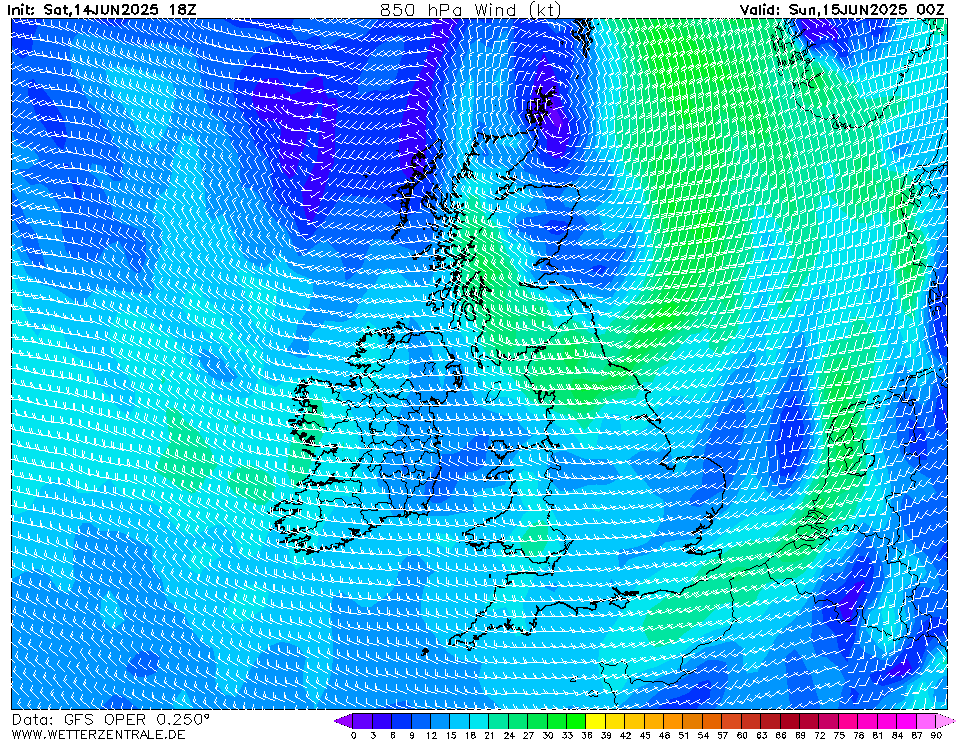
Task: Click the '42' label on the legend
Action: (626, 735)
